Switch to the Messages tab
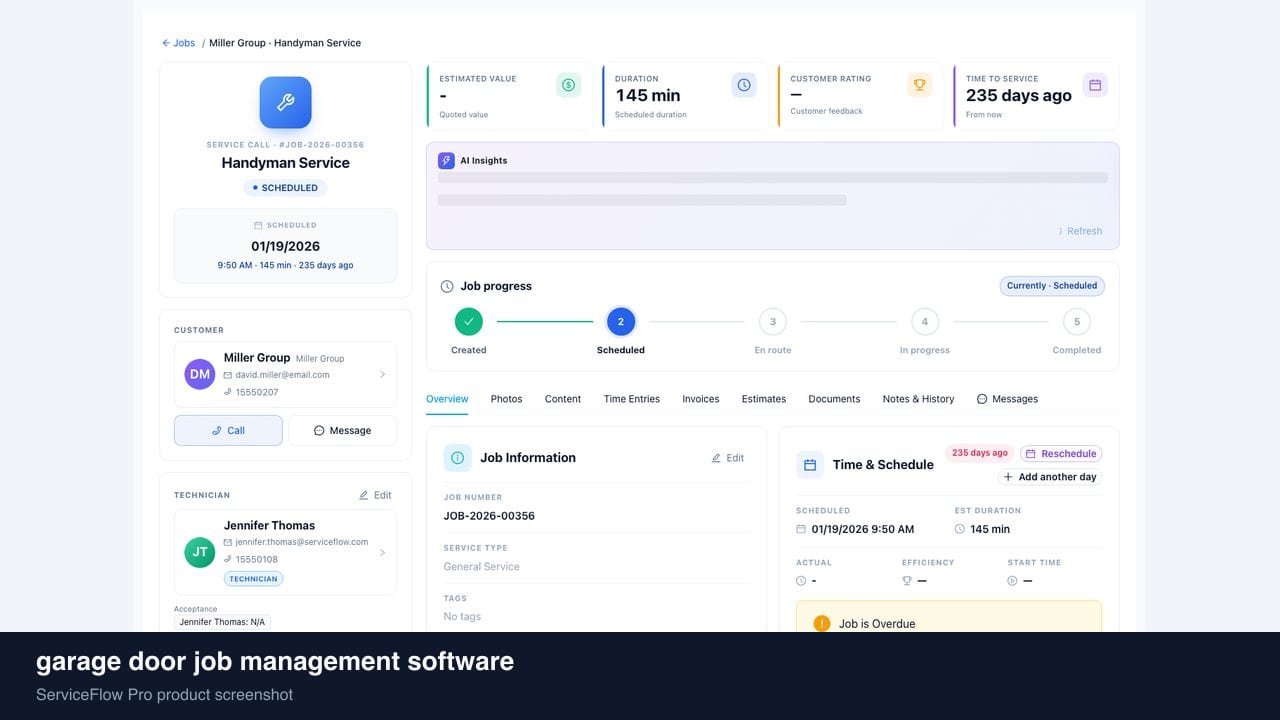Screen dimensions: 1280x720 click(1007, 399)
